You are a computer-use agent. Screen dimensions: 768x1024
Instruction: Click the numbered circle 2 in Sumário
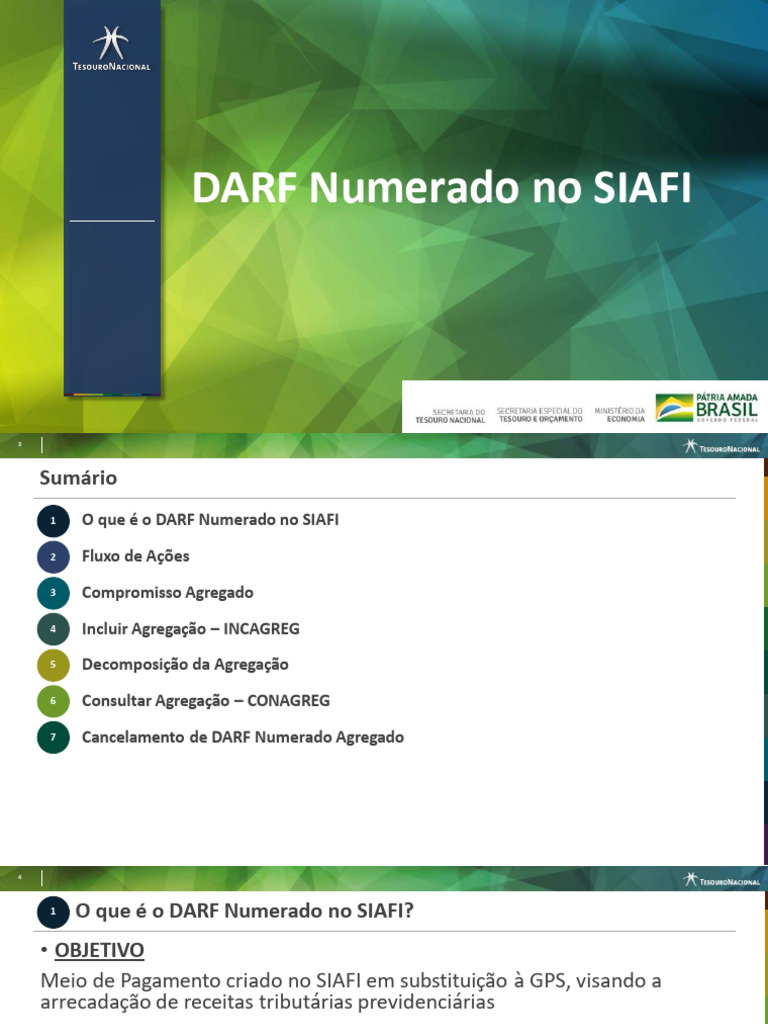pyautogui.click(x=53, y=557)
